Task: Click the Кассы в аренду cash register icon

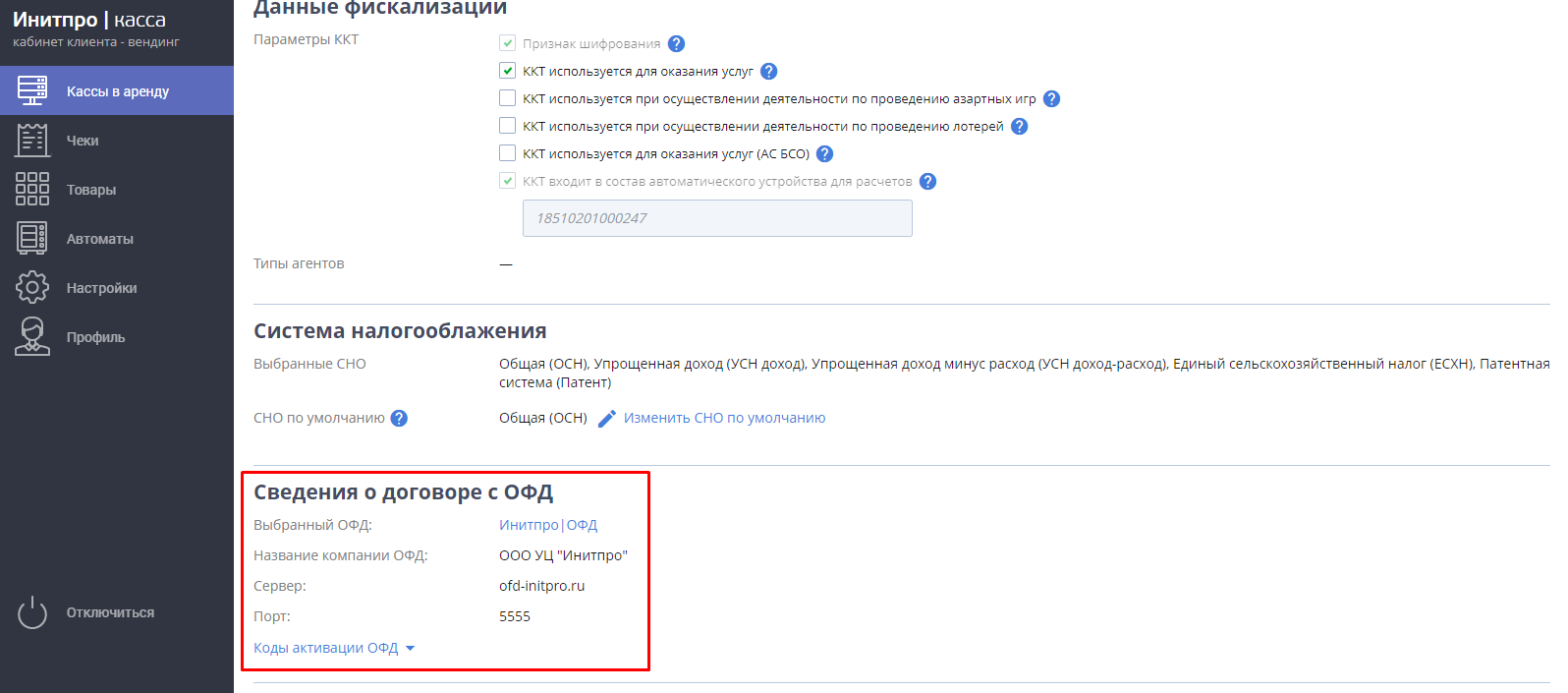Action: coord(32,90)
